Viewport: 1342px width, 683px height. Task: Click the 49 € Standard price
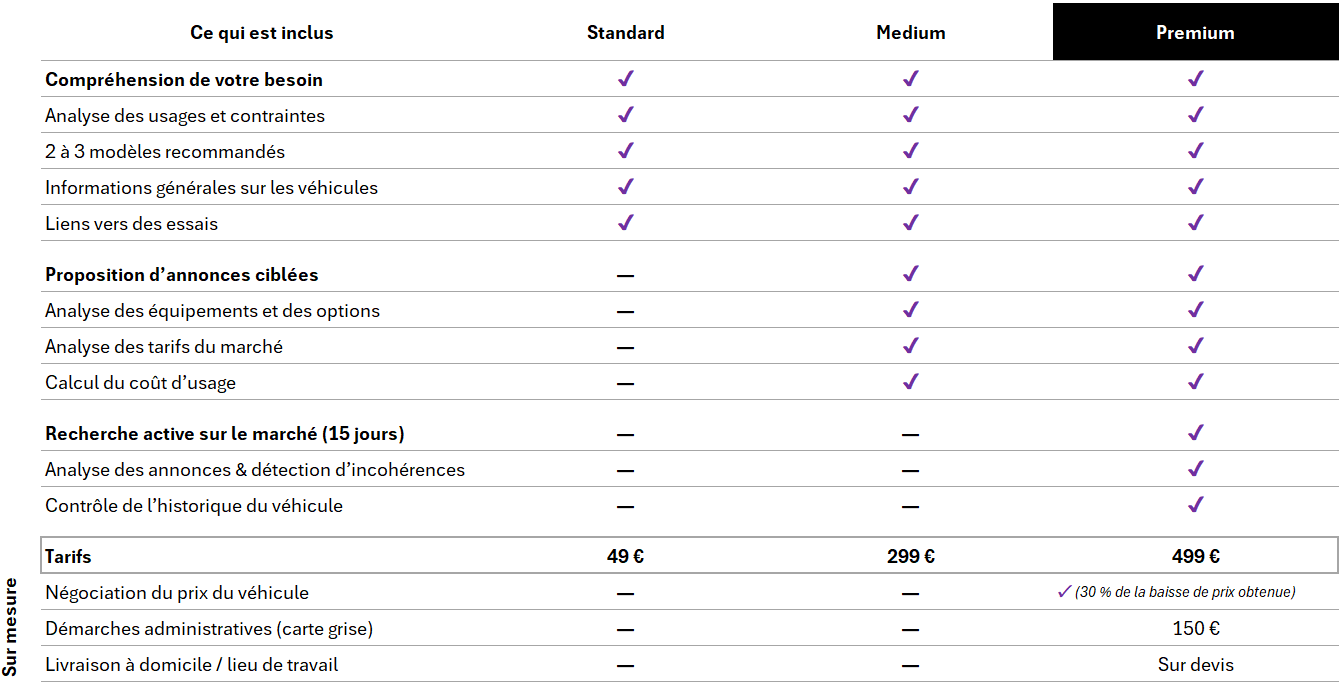click(x=626, y=557)
